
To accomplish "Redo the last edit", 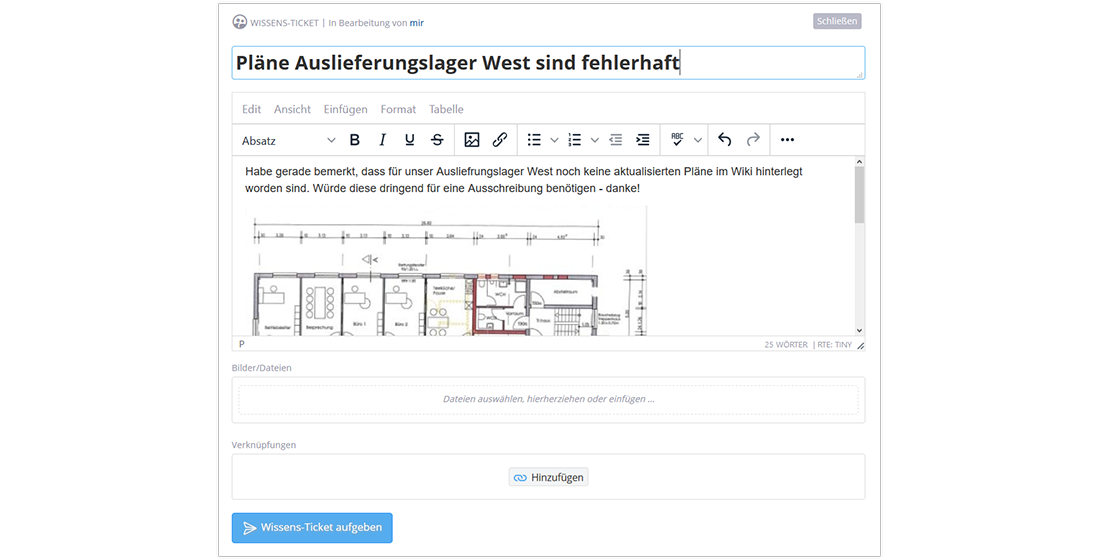I will click(753, 140).
